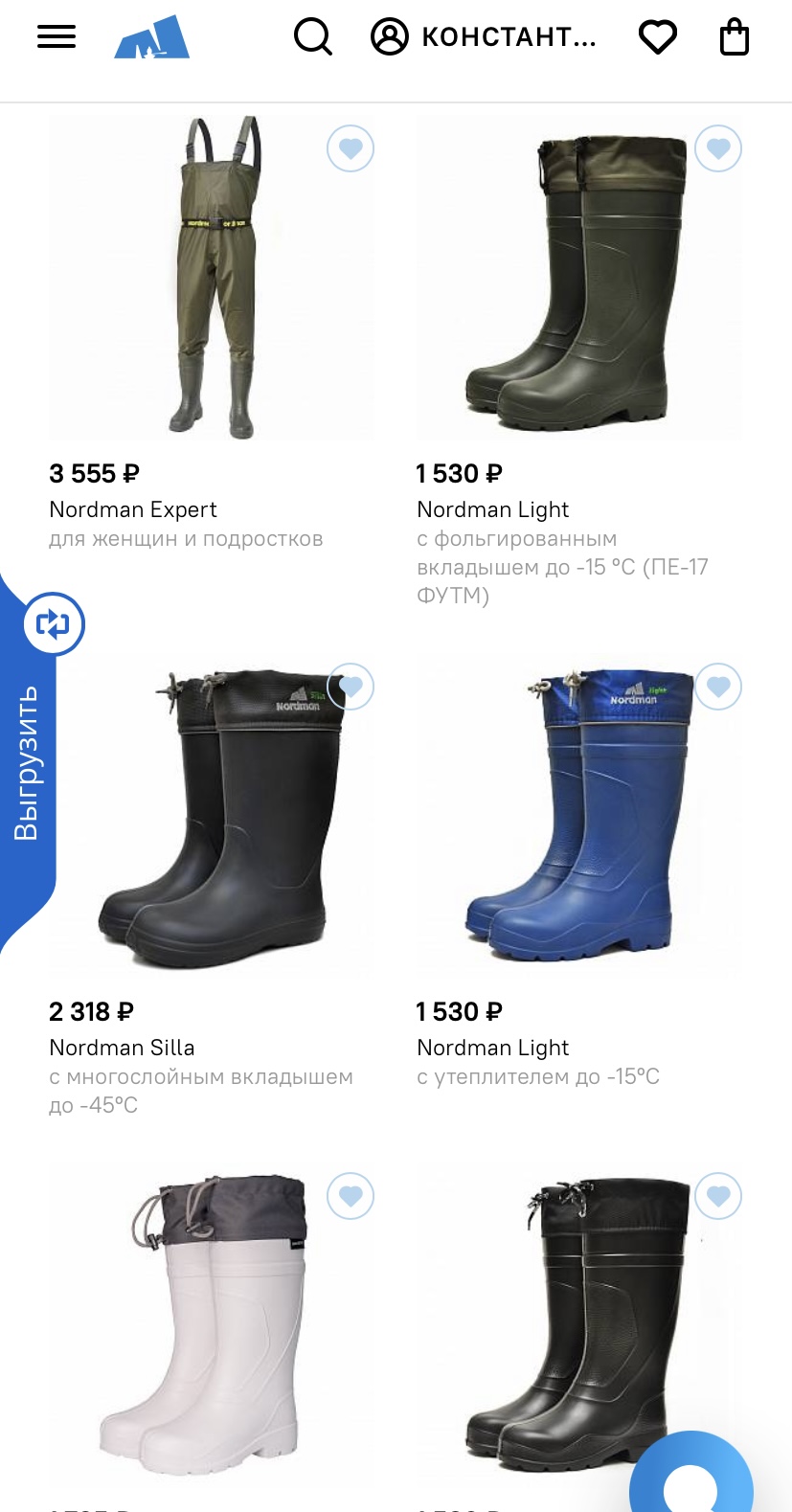Click the blue mountain store logo

pyautogui.click(x=151, y=37)
